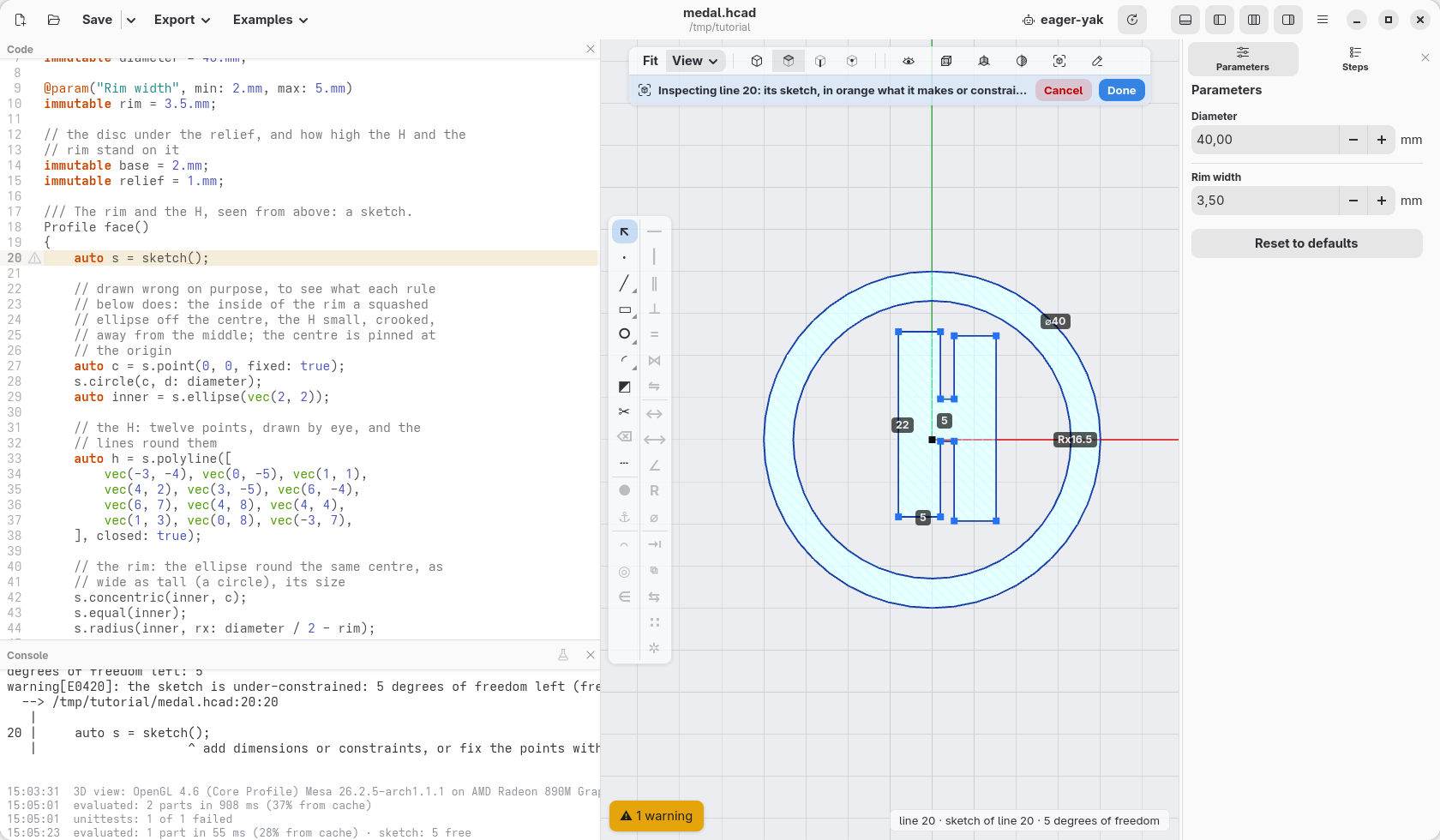Switch to the Parameters tab

coord(1243,58)
